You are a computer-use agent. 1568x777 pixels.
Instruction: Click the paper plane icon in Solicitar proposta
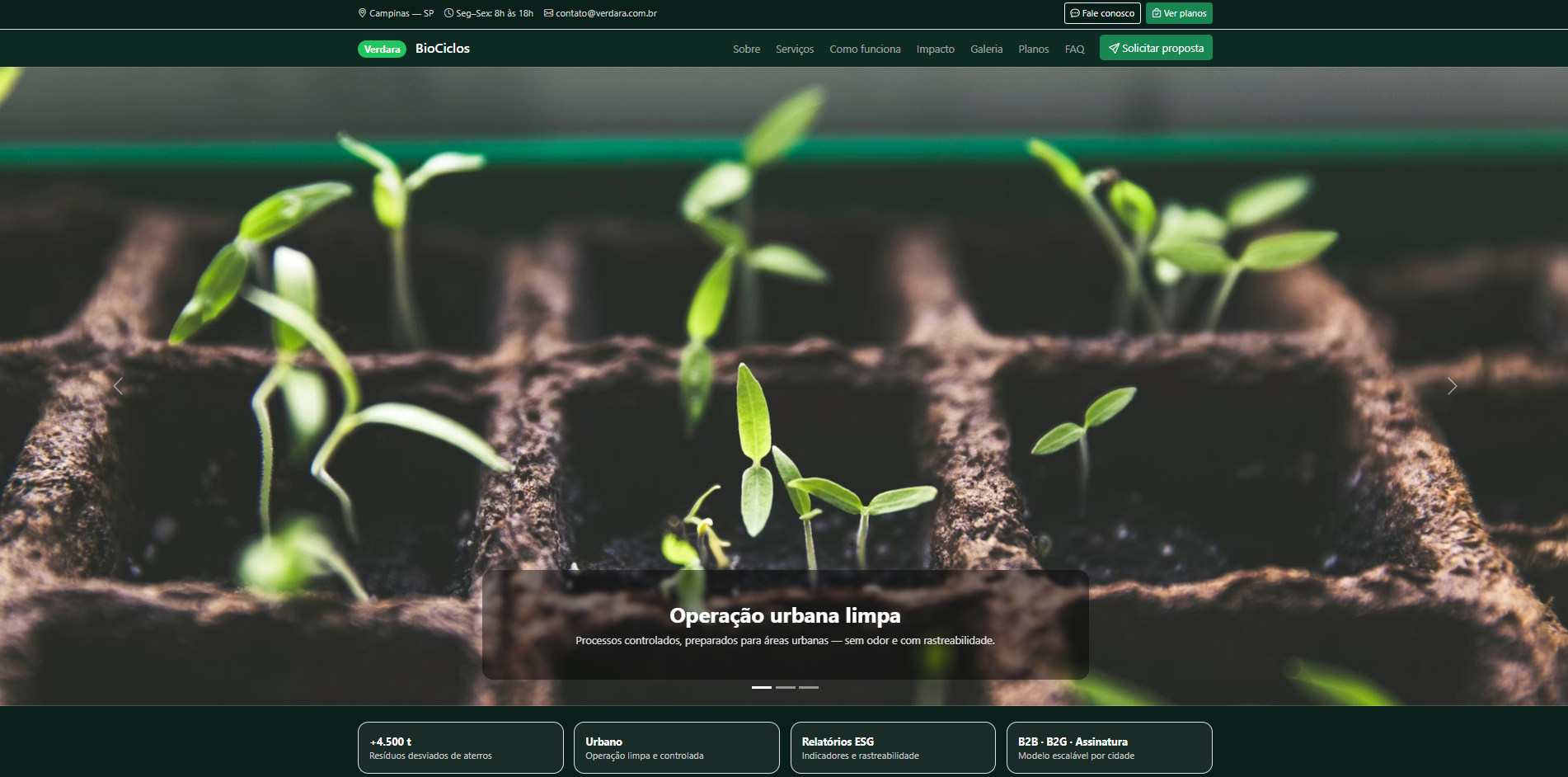pos(1114,49)
